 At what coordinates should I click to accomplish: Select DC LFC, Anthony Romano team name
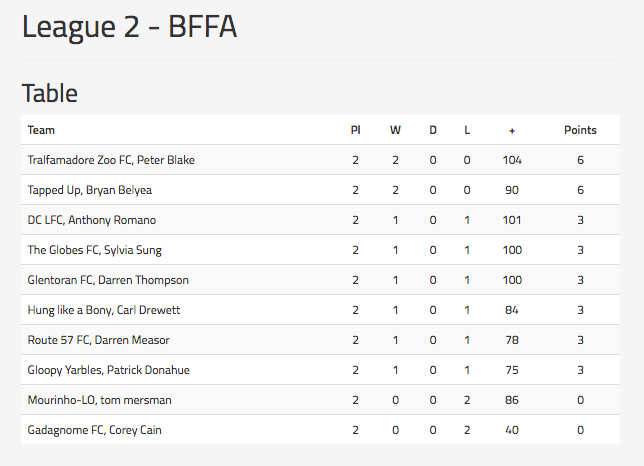(92, 220)
